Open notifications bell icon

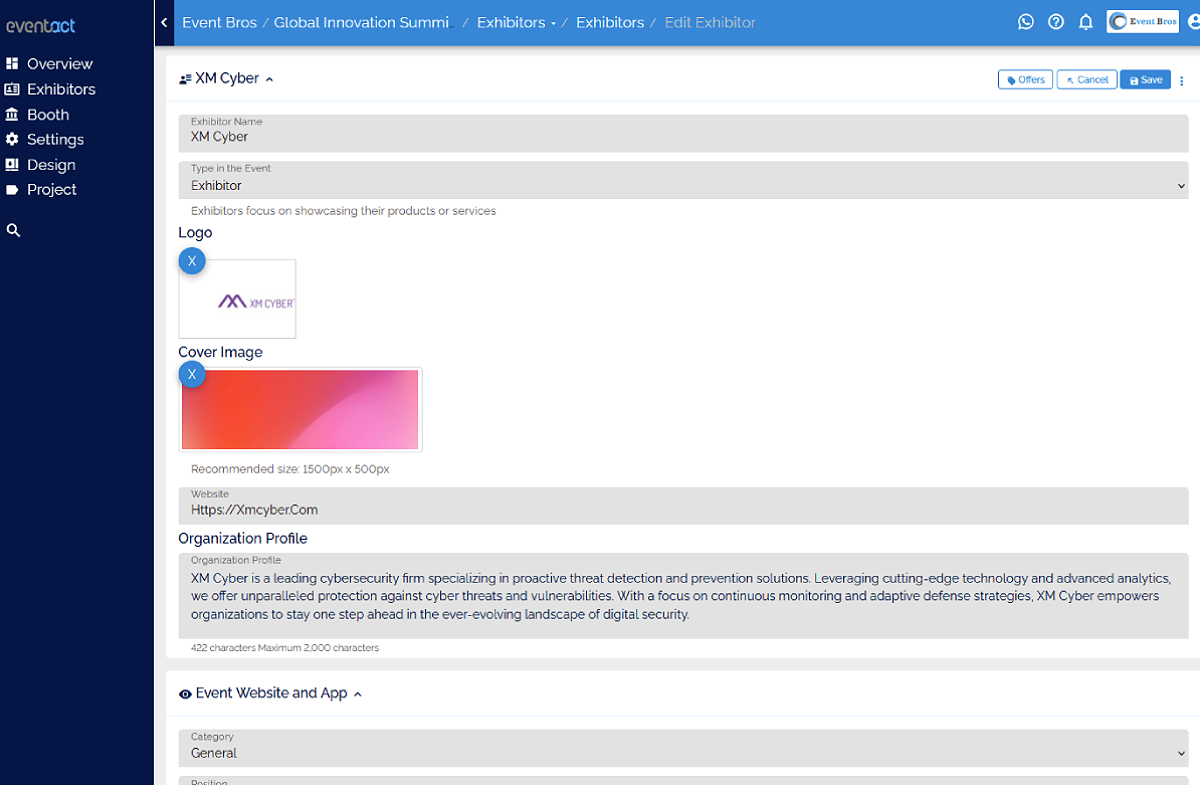point(1086,22)
